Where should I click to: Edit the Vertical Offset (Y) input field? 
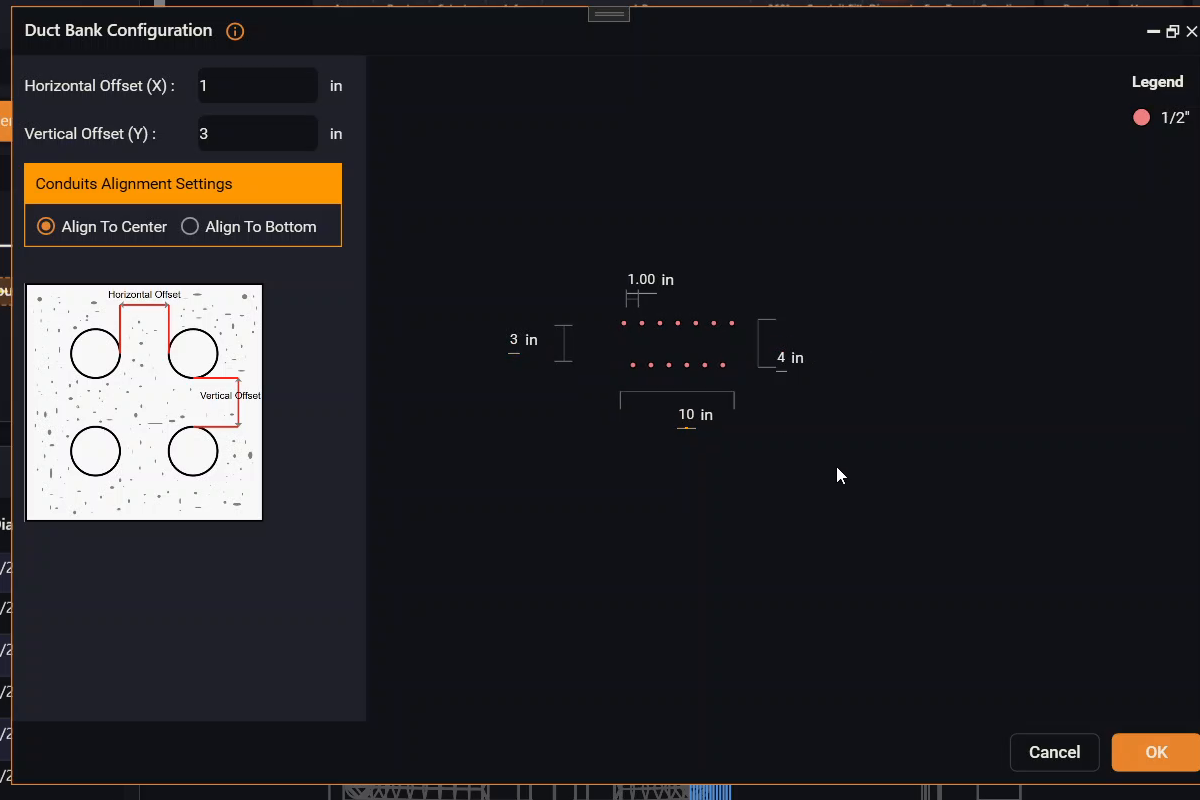click(x=258, y=133)
